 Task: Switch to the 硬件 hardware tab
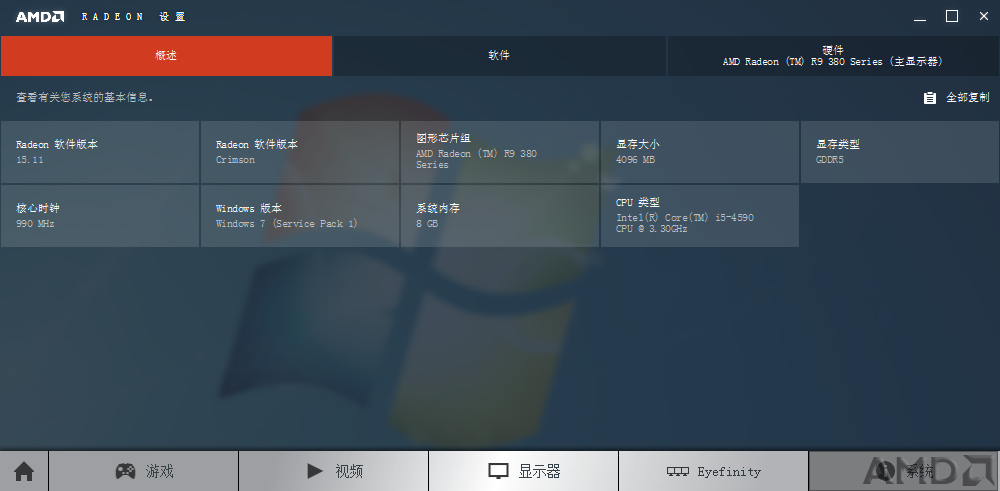point(833,55)
